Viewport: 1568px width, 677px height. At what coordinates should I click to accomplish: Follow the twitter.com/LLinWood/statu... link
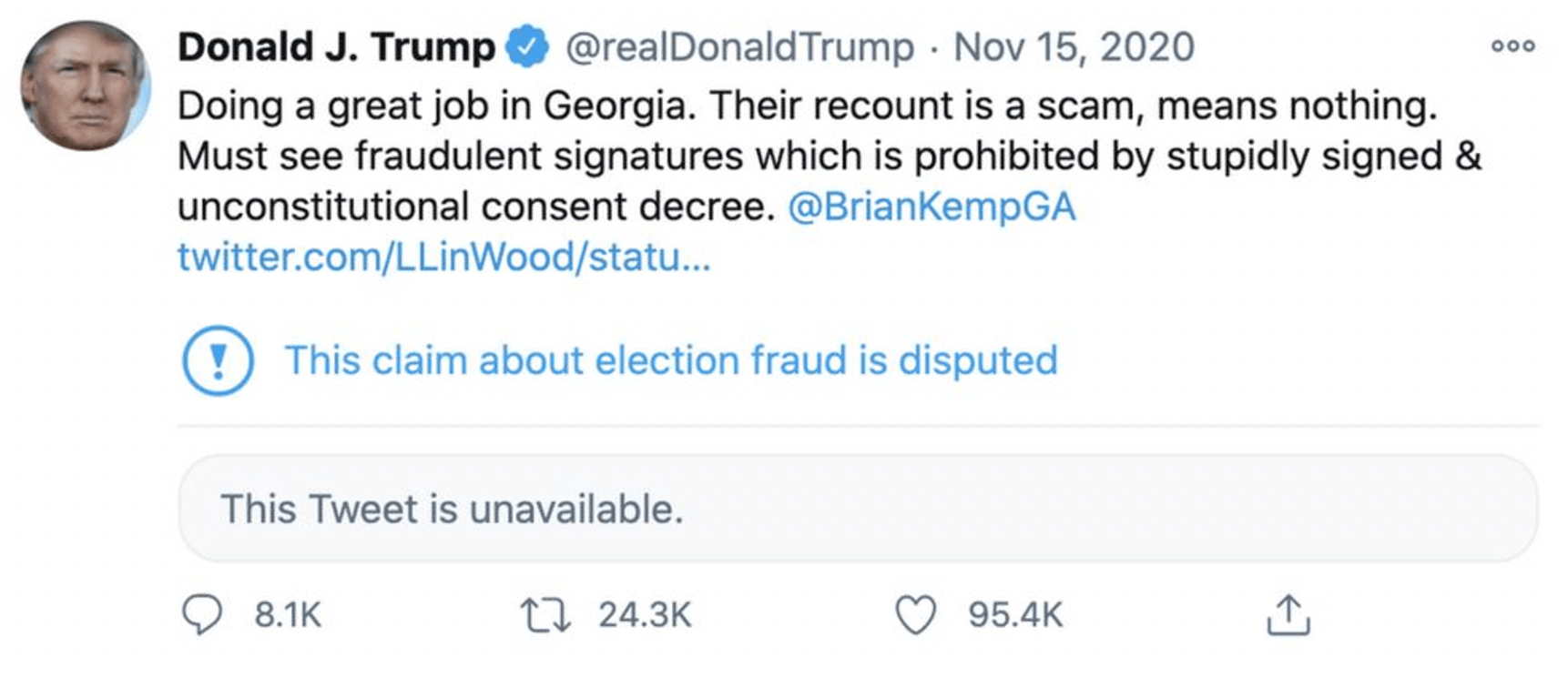pos(443,258)
